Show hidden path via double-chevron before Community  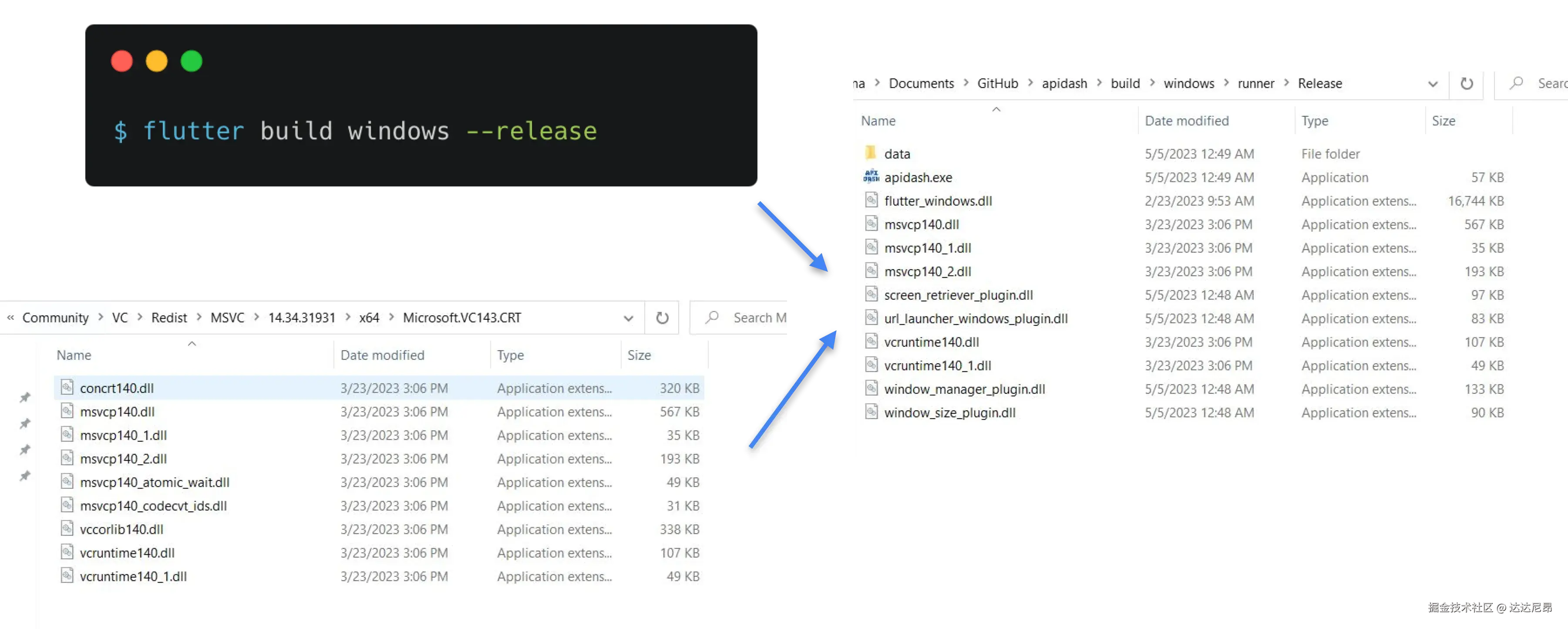tap(10, 317)
